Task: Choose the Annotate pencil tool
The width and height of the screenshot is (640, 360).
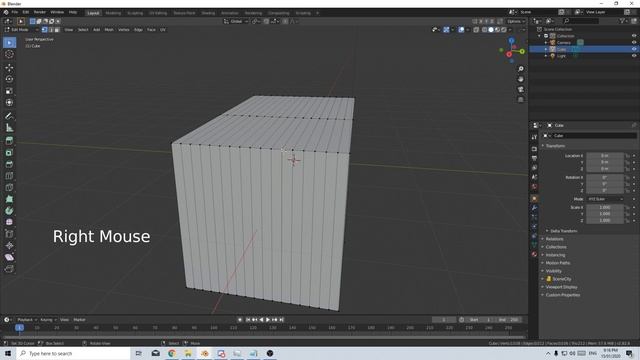Action: click(9, 116)
